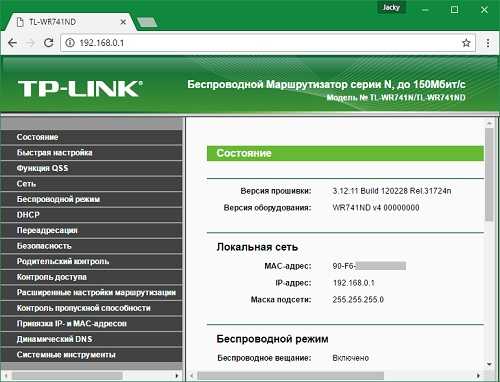Screen dimensions: 500x382
Task: Open Системные инструменты menu
Action: coord(91,355)
